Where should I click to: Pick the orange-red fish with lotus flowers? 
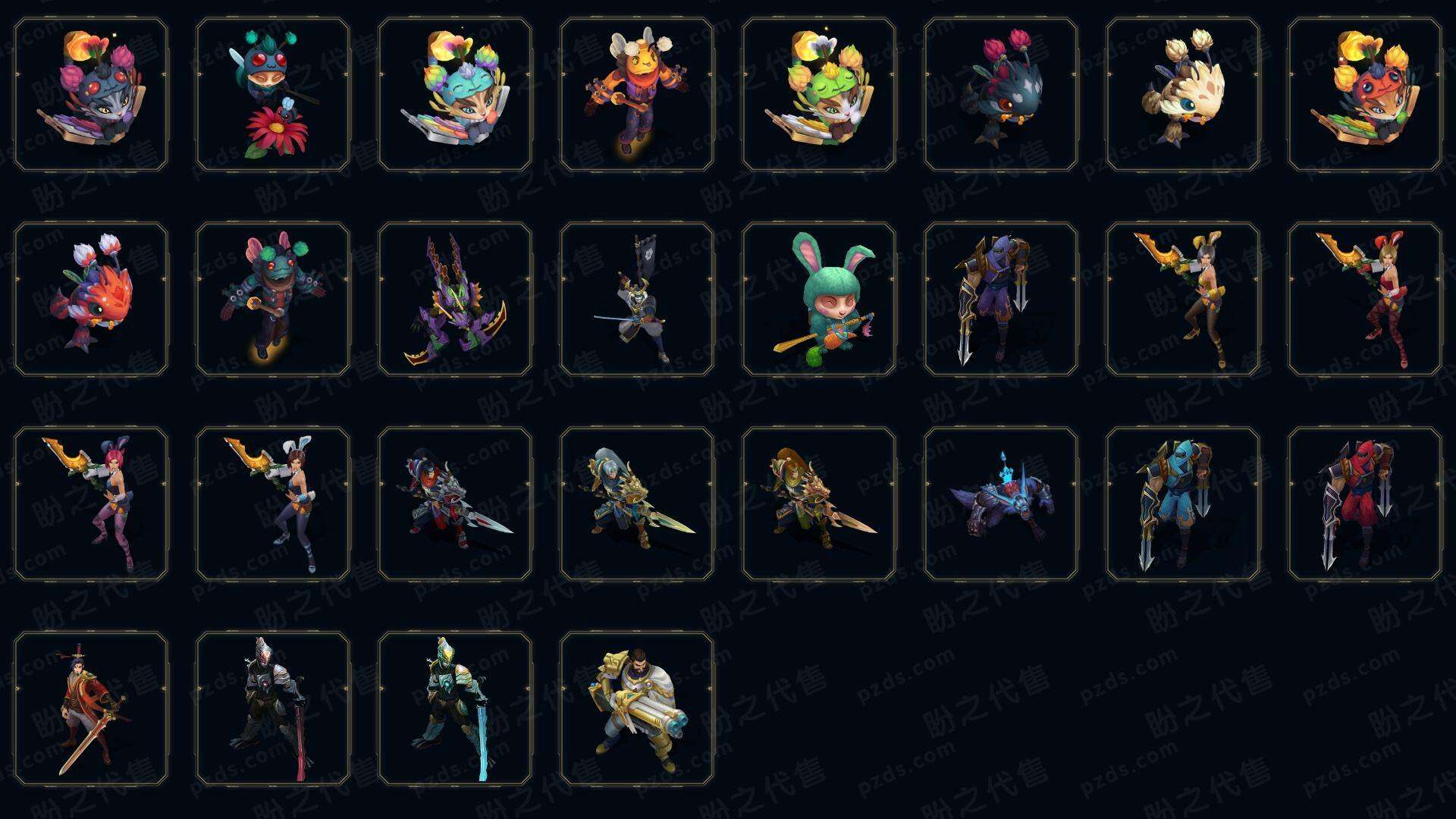click(x=91, y=299)
